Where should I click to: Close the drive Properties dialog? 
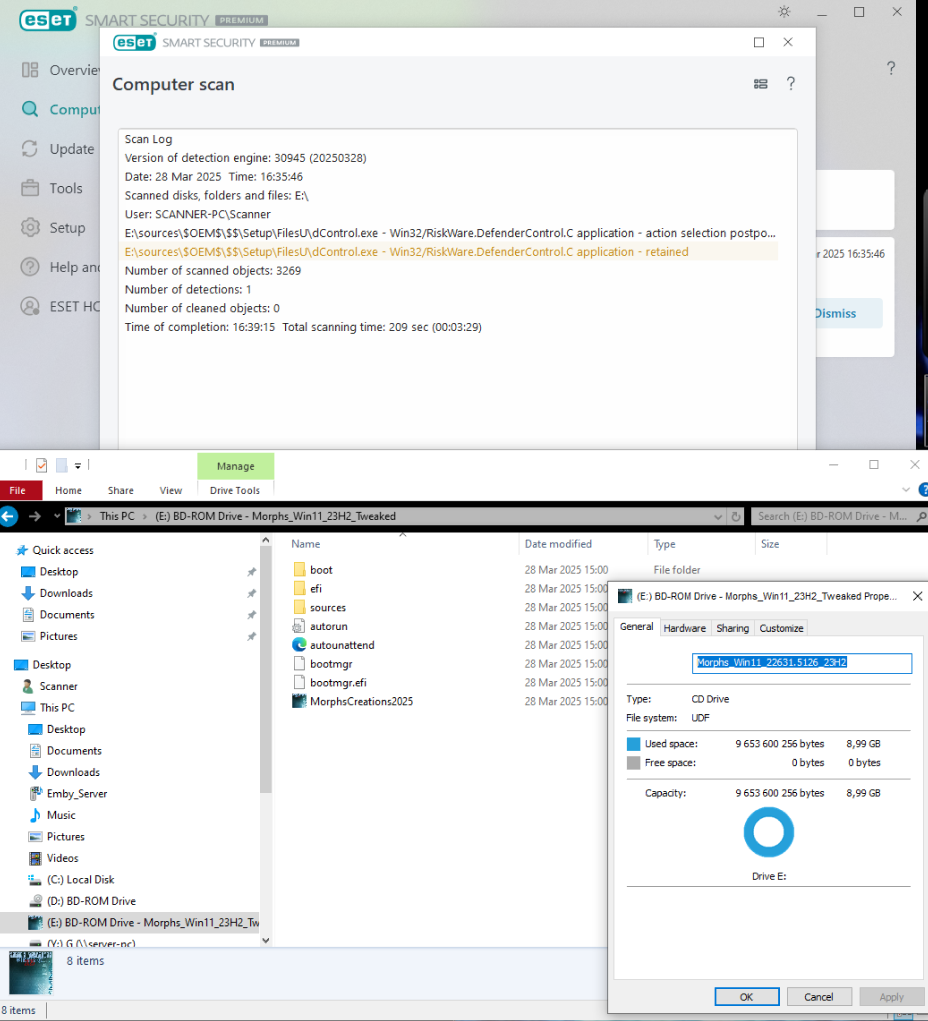(917, 596)
